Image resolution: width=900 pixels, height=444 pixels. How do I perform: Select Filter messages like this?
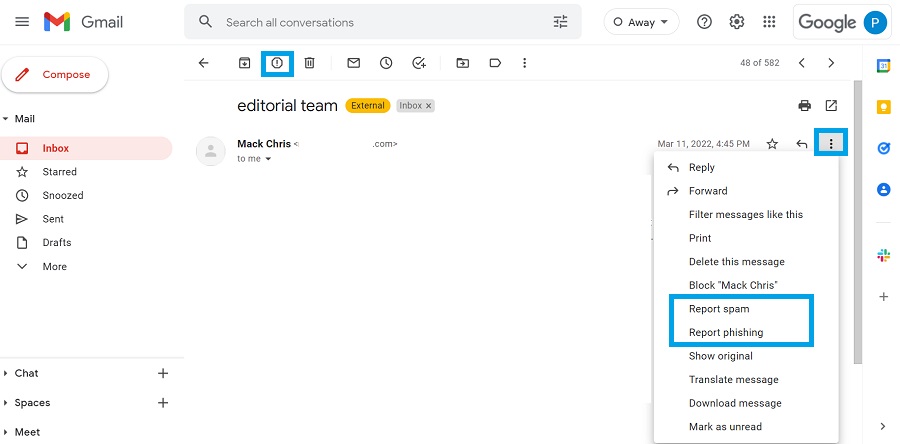pyautogui.click(x=746, y=215)
